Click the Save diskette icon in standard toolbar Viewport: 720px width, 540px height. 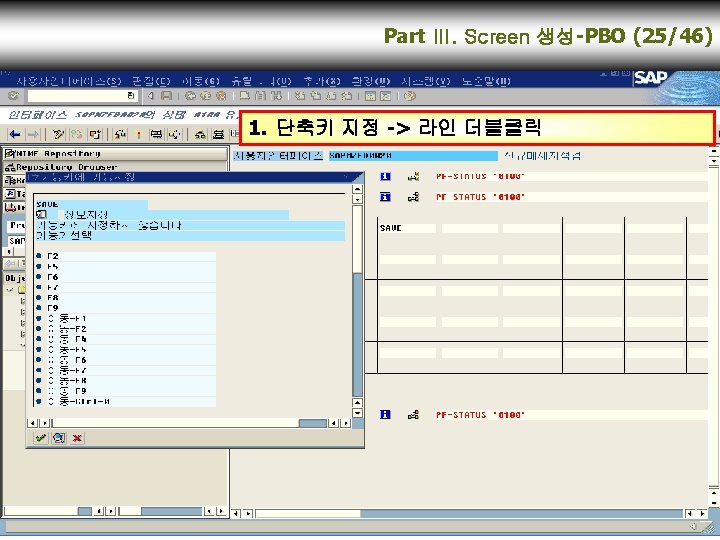tap(166, 96)
